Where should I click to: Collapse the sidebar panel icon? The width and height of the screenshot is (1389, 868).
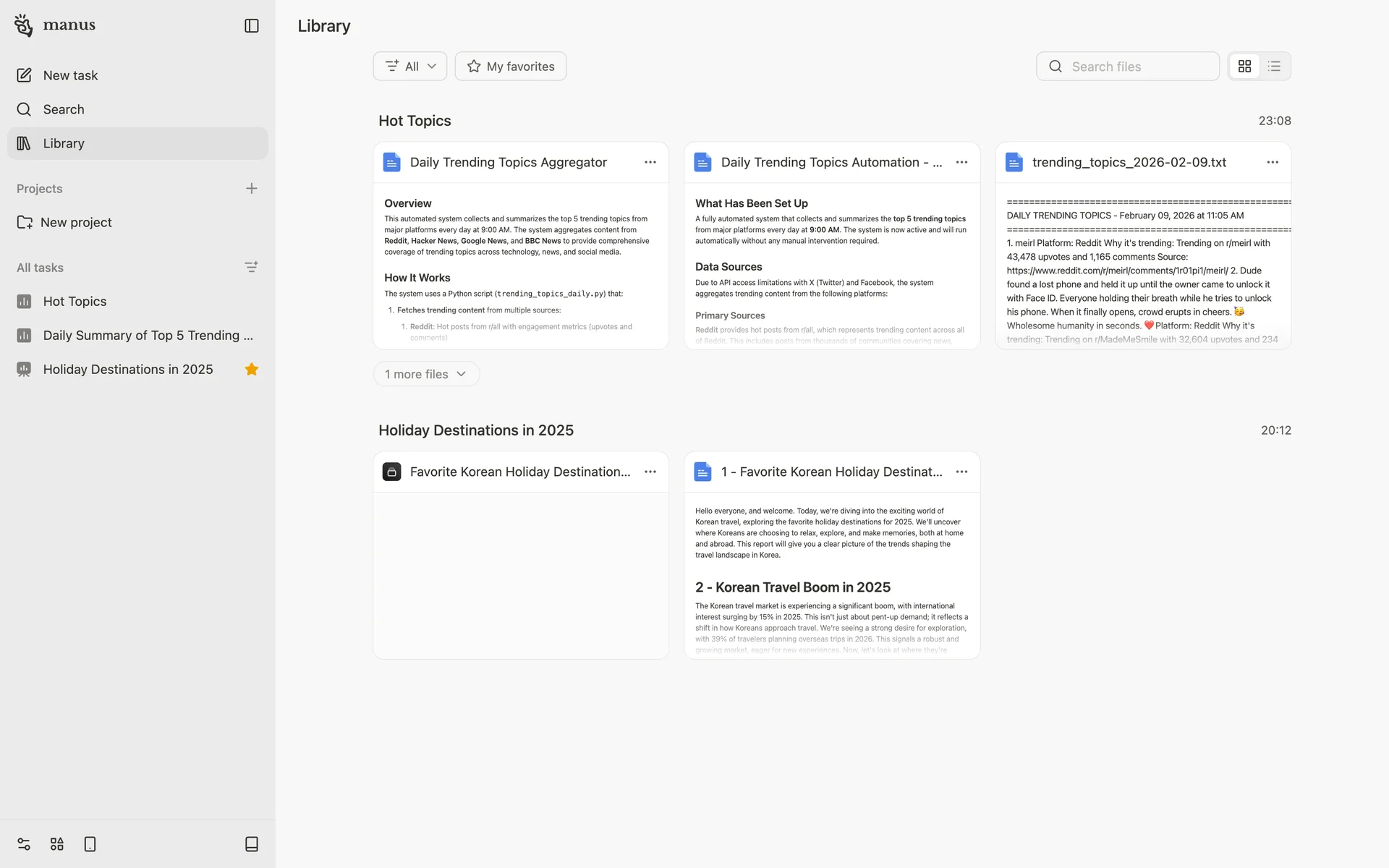coord(251,26)
